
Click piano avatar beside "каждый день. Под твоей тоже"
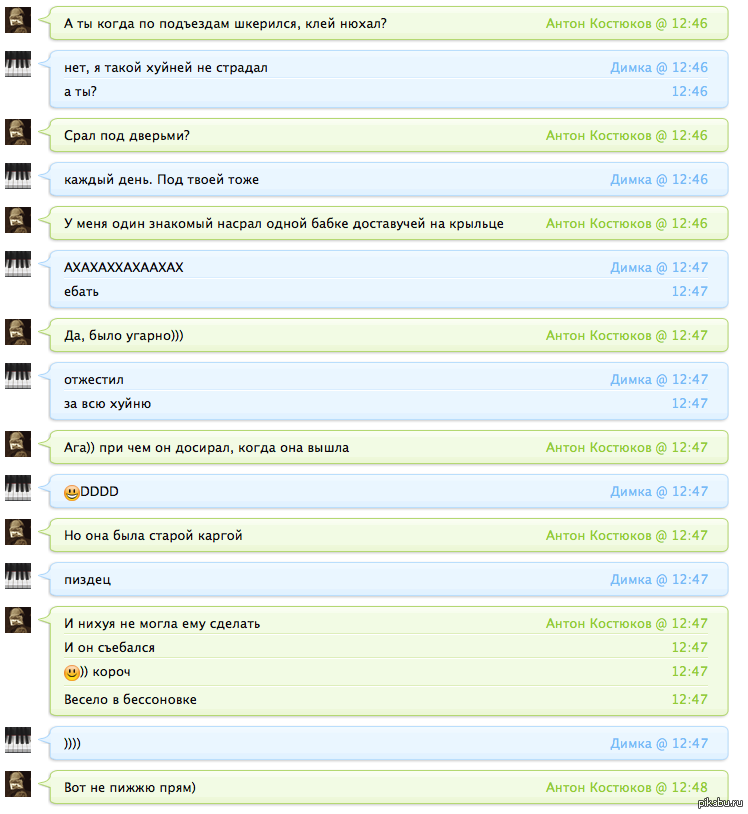(18, 176)
